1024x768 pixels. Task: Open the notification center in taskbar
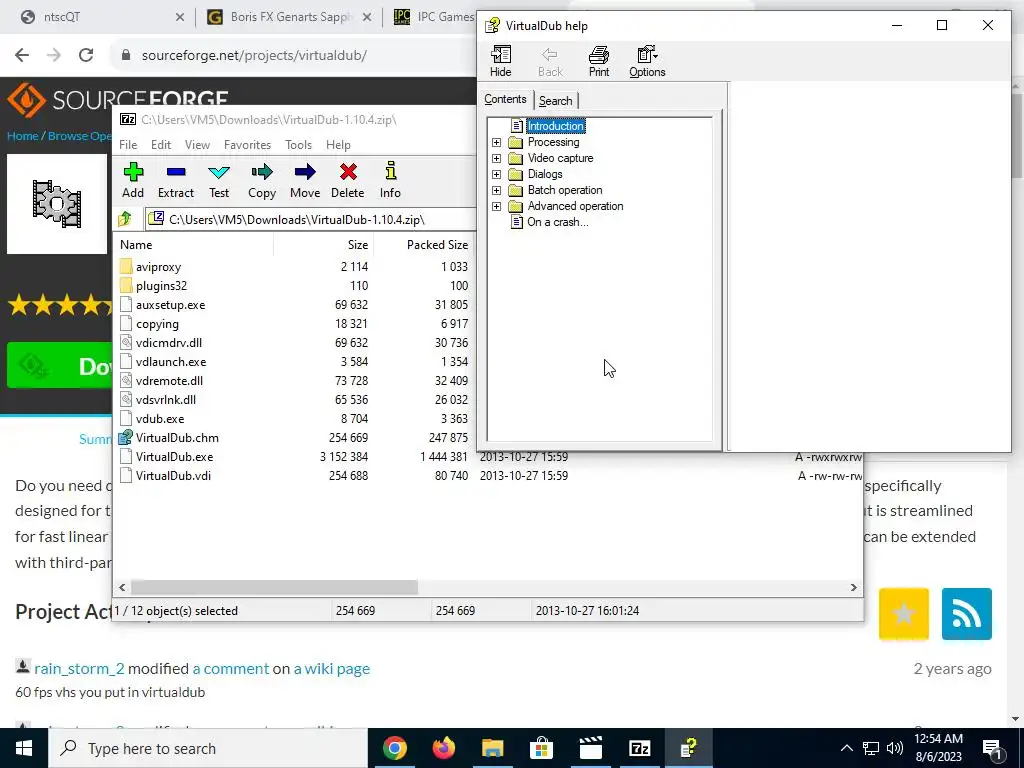click(993, 749)
